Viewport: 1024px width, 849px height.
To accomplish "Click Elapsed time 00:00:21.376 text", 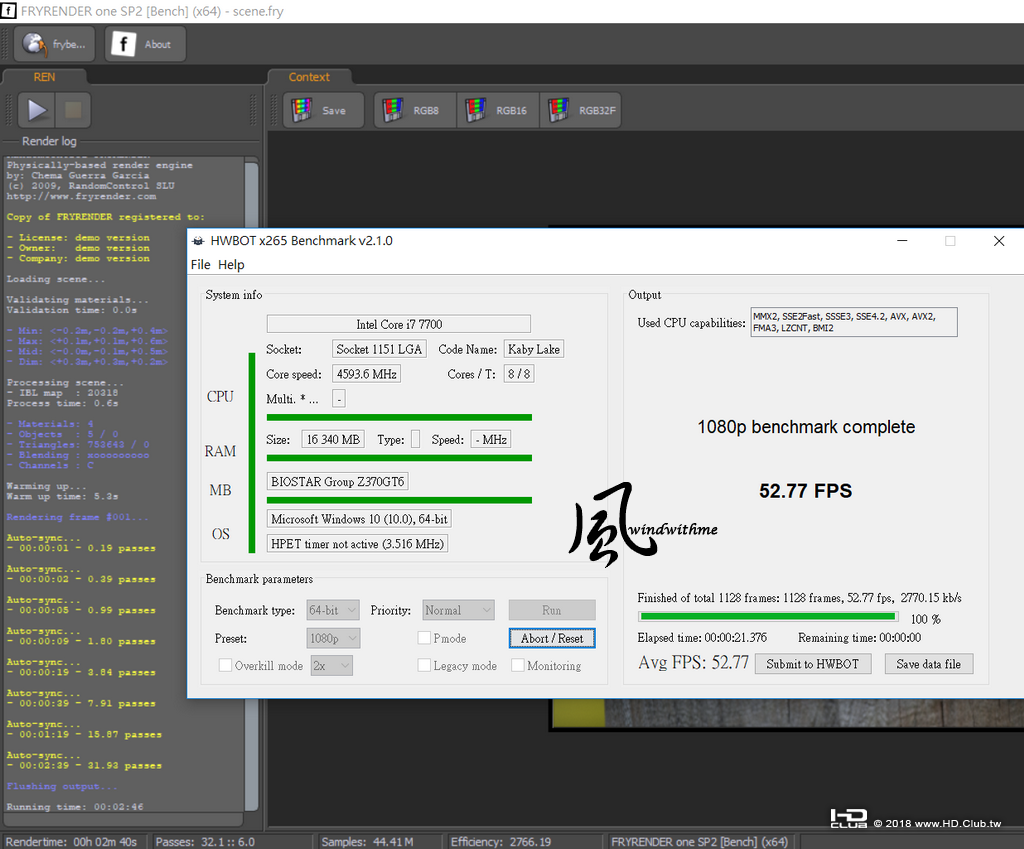I will click(x=702, y=638).
